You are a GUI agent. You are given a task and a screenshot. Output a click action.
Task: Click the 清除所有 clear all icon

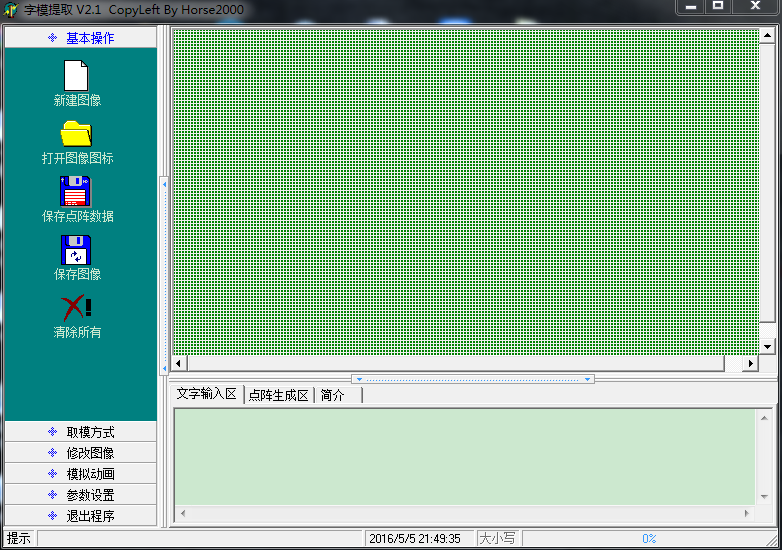76,307
